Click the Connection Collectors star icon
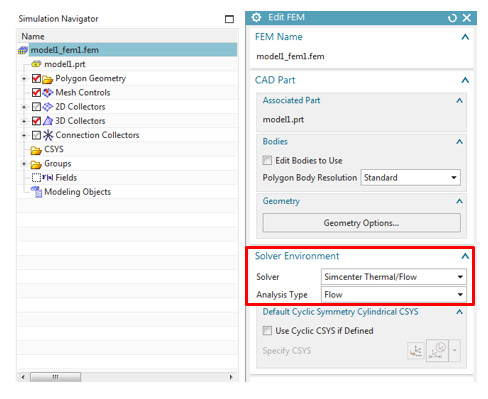Screen dimensions: 488x399 48,135
